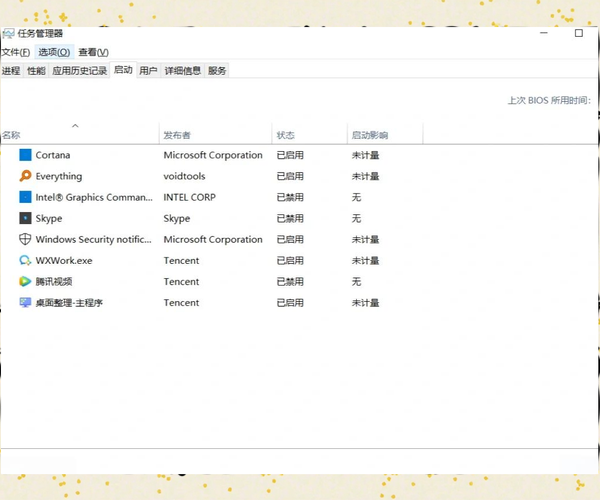
Task: Switch to the 详细信息 tab
Action: (183, 70)
